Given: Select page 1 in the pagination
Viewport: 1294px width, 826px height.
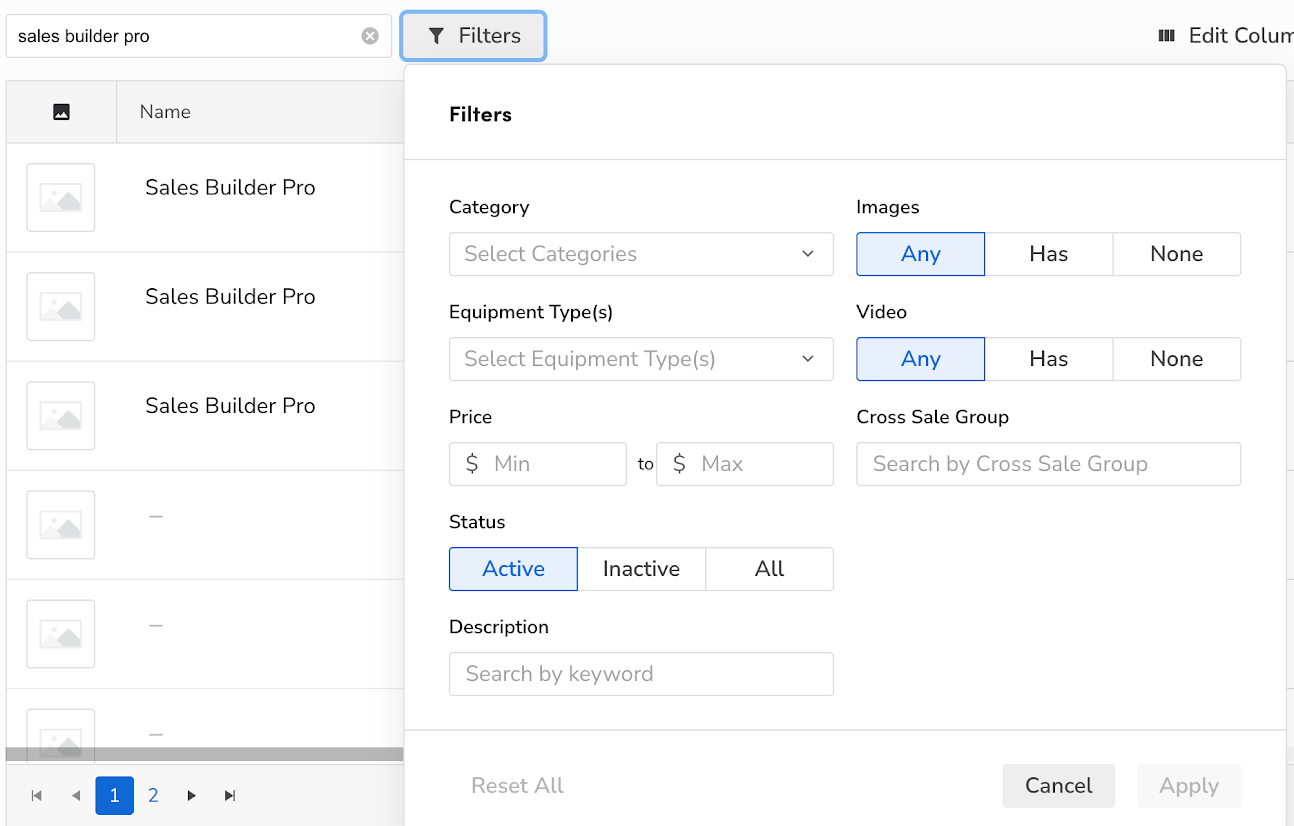Looking at the screenshot, I should (115, 796).
